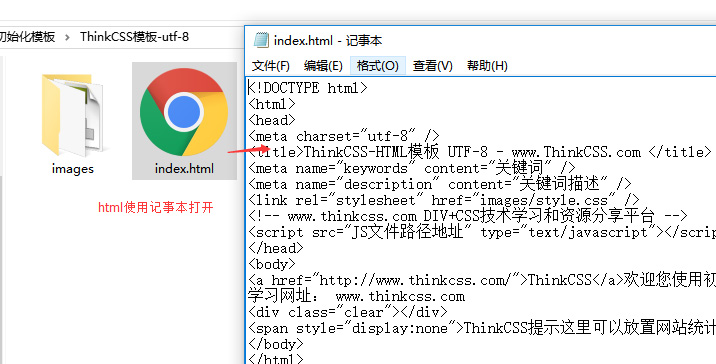The width and height of the screenshot is (716, 364).
Task: Click the closing </head> tag line
Action: (275, 248)
